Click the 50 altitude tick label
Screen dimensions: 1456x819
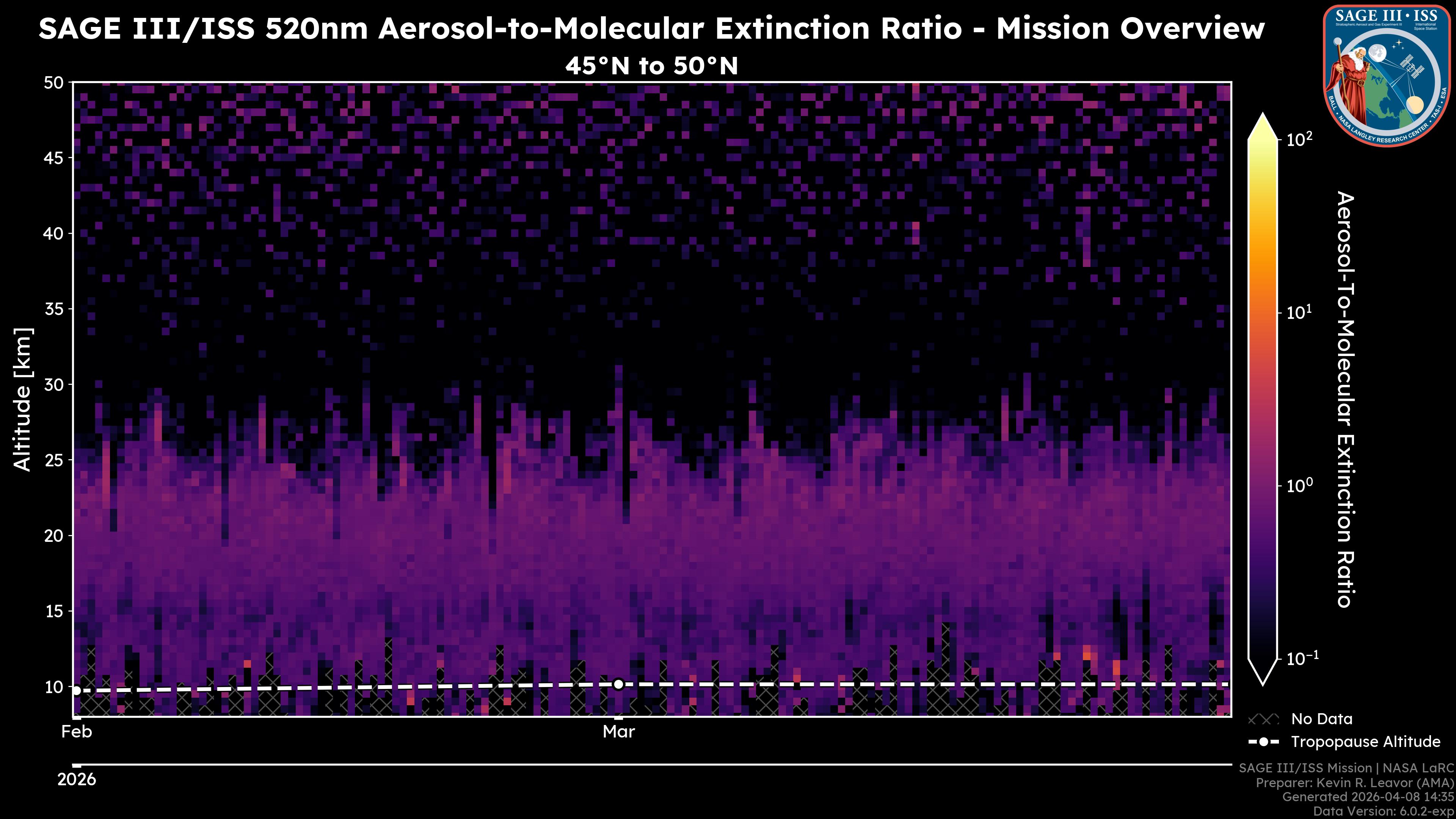click(53, 83)
